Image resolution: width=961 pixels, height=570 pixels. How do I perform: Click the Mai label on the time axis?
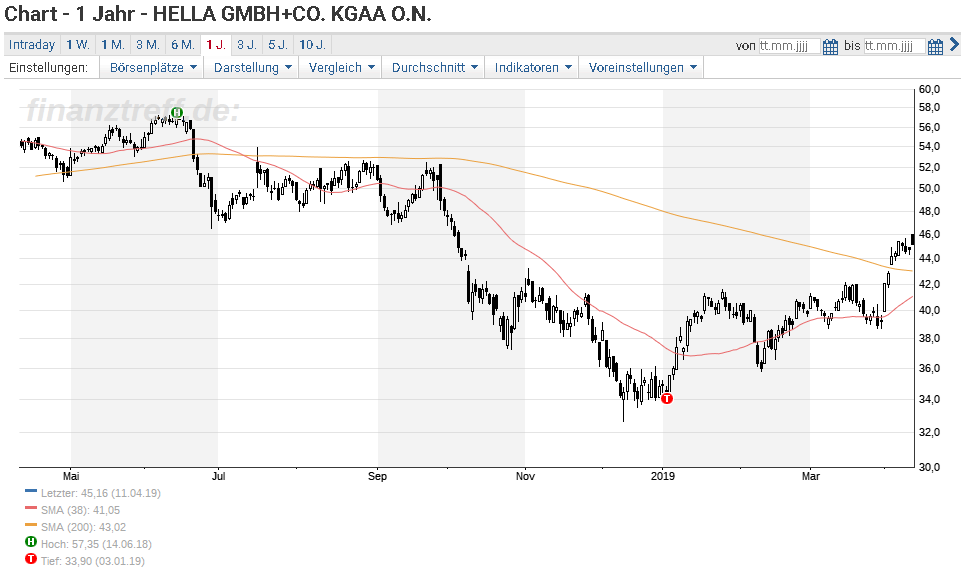point(71,476)
